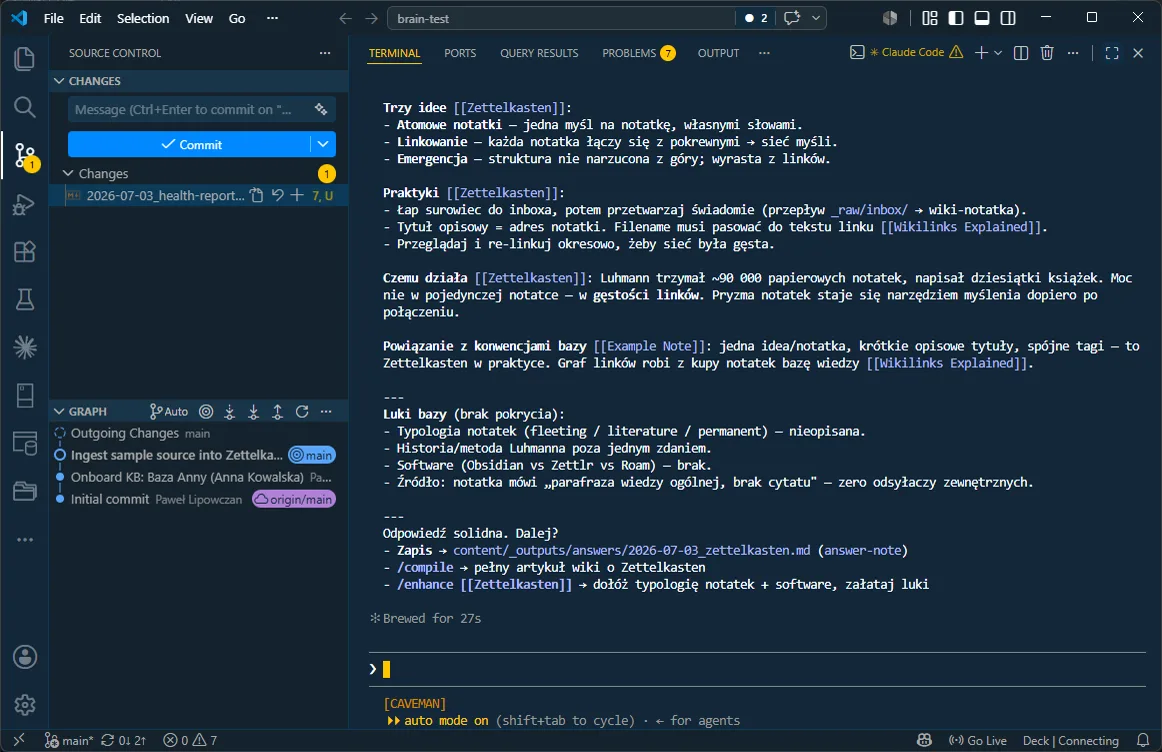Open the Run and Debug view
Screen dimensions: 1162x752
coord(24,204)
